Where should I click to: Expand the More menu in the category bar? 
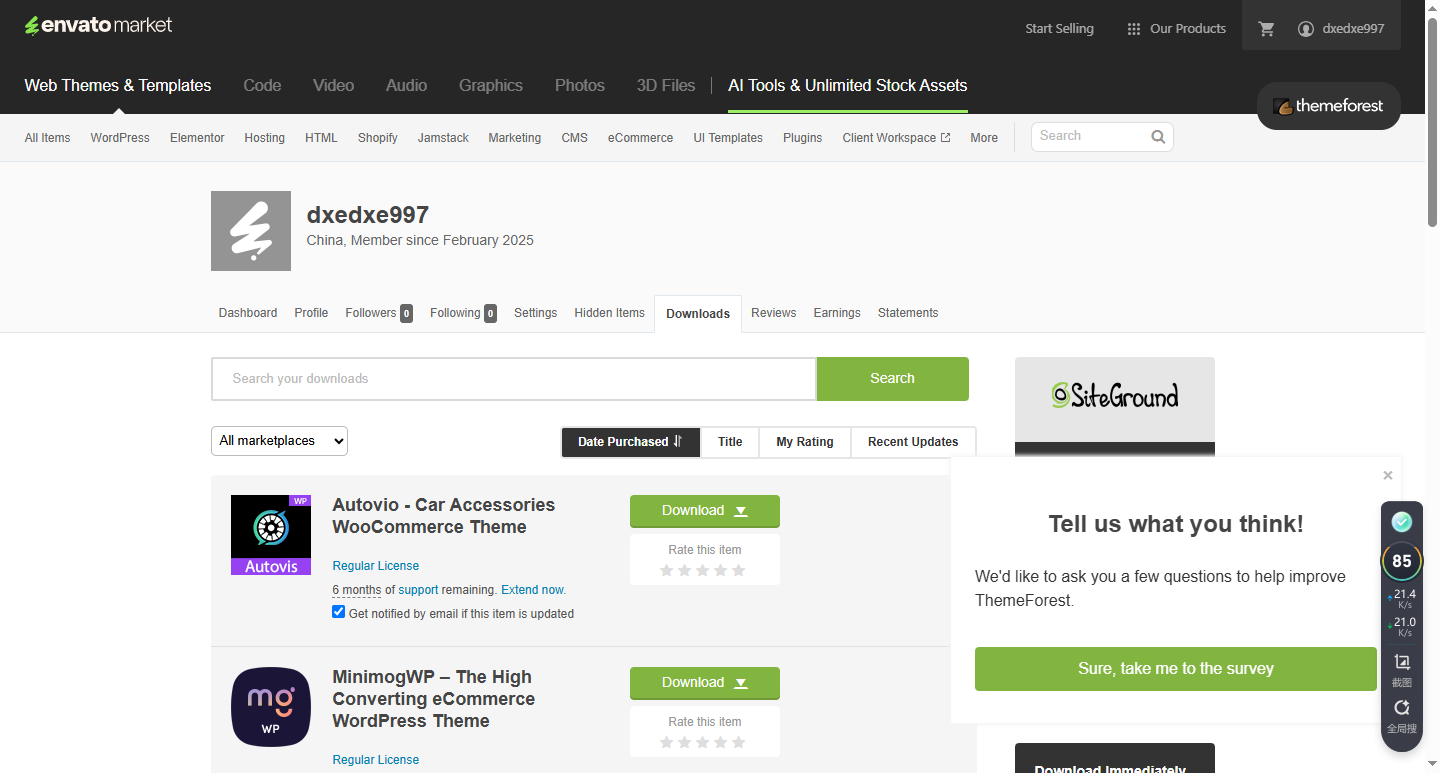(984, 138)
